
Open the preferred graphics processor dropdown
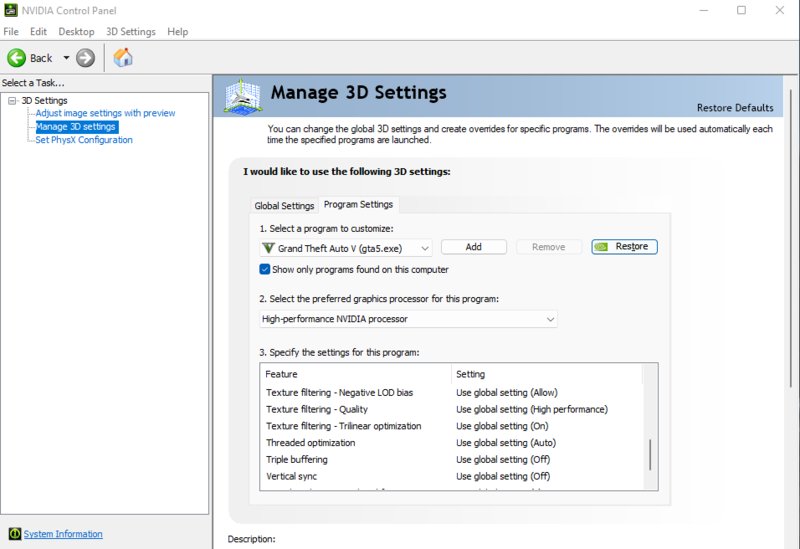[x=408, y=319]
